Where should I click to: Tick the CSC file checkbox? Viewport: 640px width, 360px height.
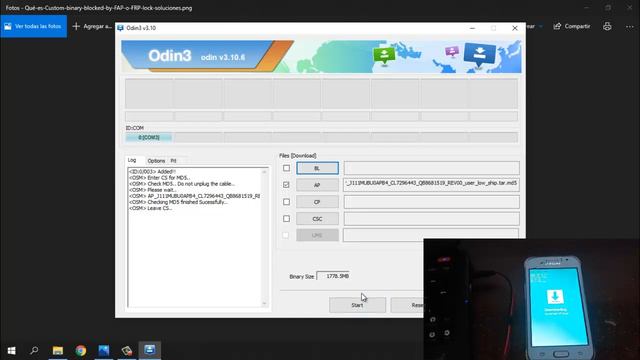(287, 219)
